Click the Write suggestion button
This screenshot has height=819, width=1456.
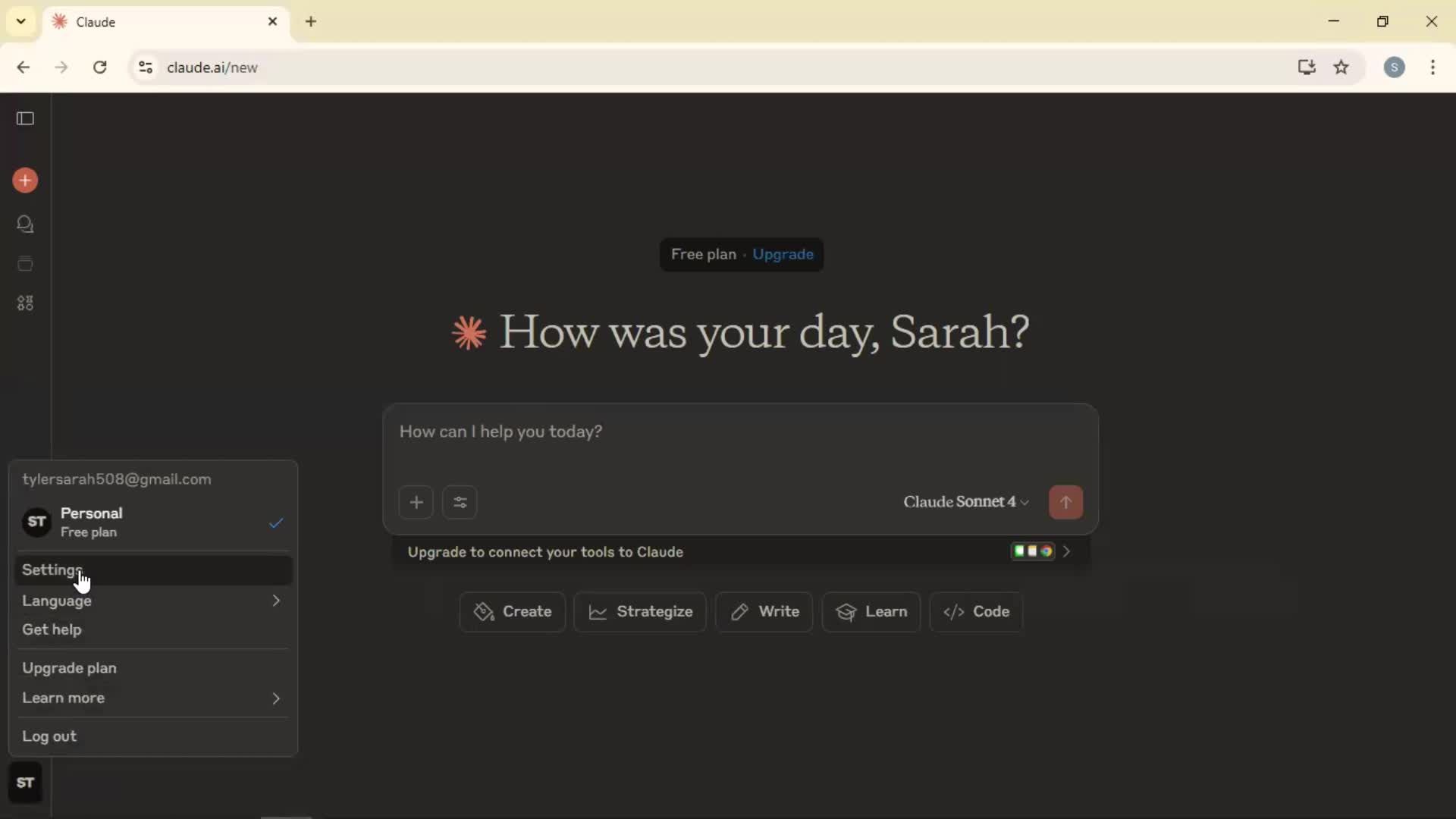point(764,612)
